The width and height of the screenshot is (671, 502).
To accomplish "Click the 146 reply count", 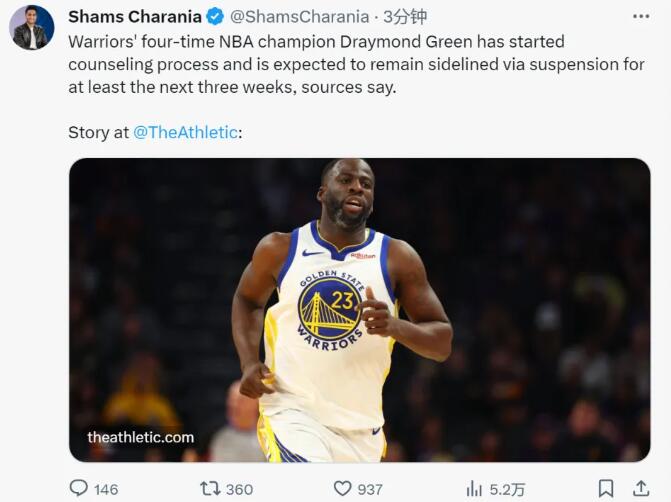I will [x=105, y=489].
